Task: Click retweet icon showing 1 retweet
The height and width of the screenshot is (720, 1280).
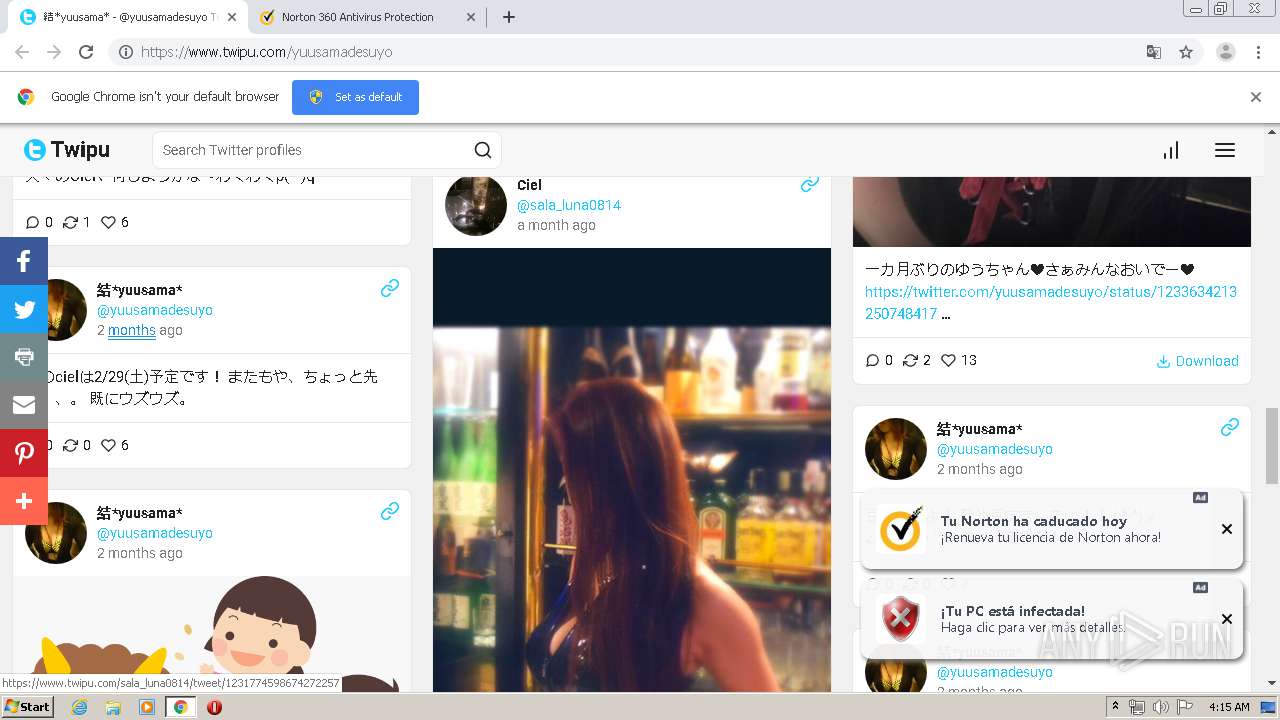Action: coord(70,222)
